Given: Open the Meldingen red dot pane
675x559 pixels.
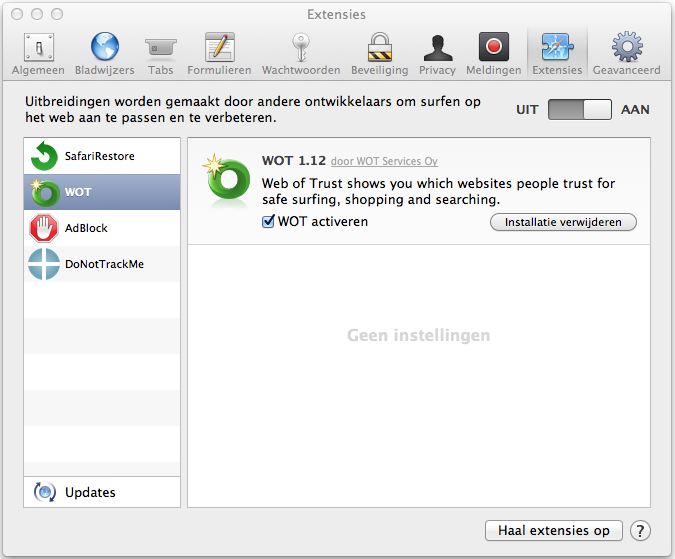Looking at the screenshot, I should pyautogui.click(x=493, y=54).
